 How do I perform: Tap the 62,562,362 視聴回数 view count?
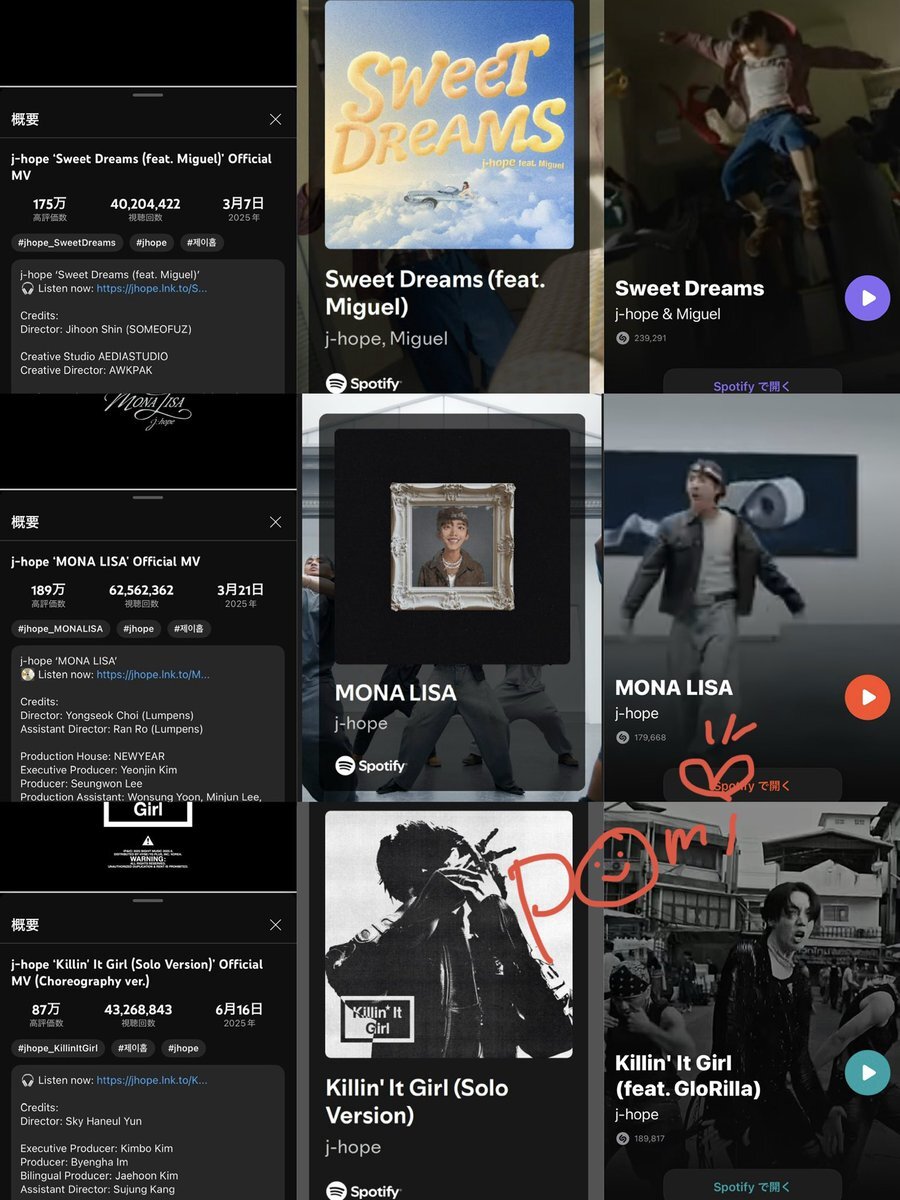point(141,595)
